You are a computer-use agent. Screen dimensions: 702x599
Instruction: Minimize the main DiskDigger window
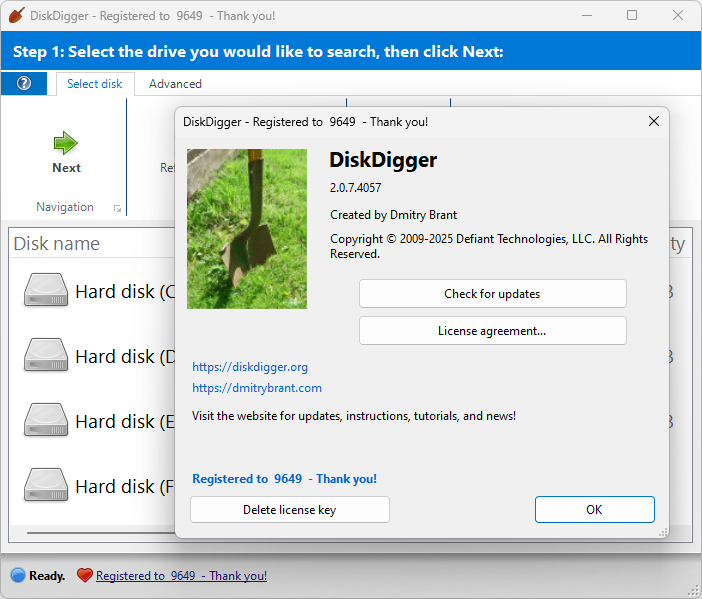click(587, 15)
